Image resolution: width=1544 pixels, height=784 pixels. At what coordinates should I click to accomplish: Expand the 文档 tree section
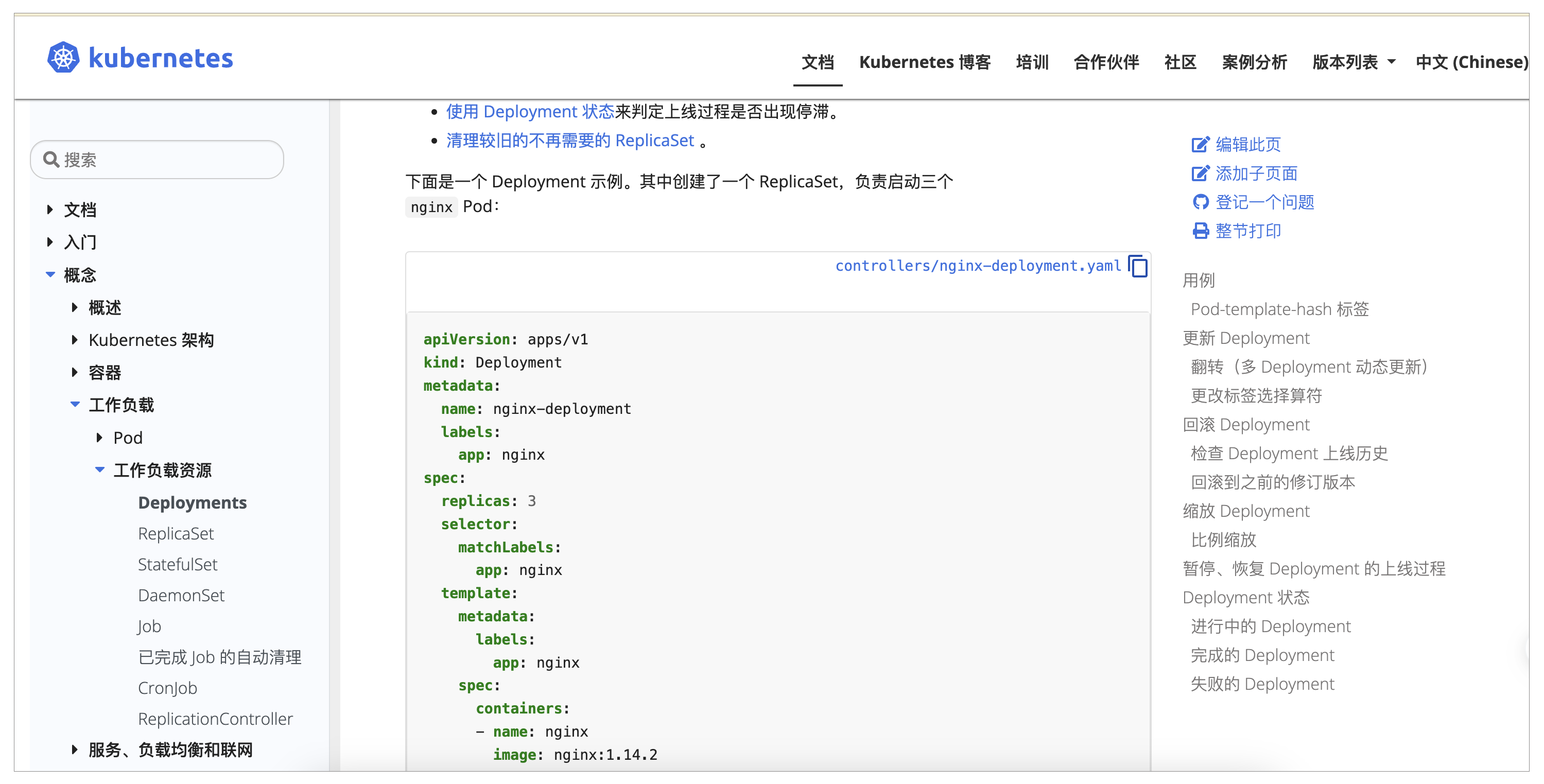(x=50, y=209)
